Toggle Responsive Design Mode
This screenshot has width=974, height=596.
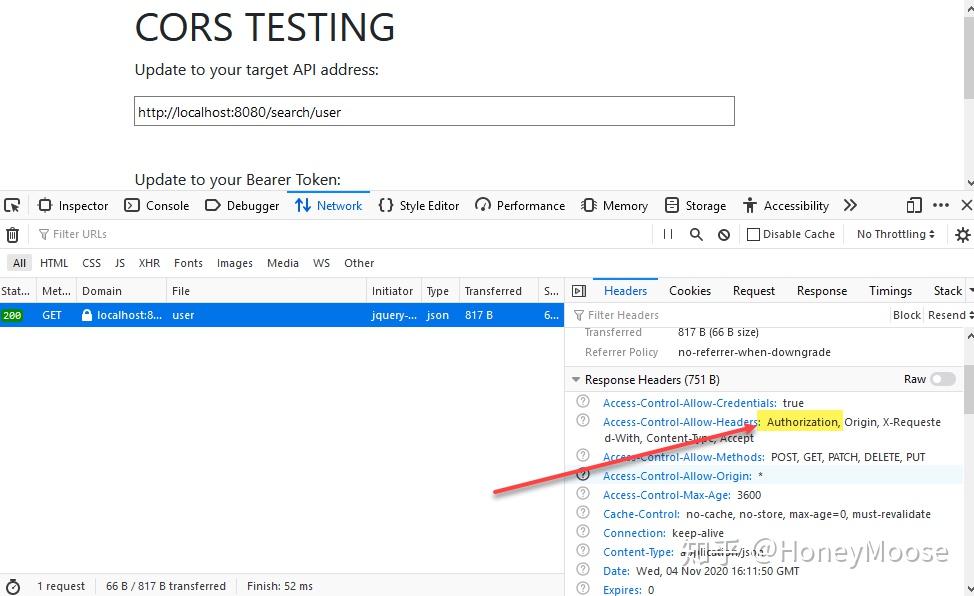[913, 204]
